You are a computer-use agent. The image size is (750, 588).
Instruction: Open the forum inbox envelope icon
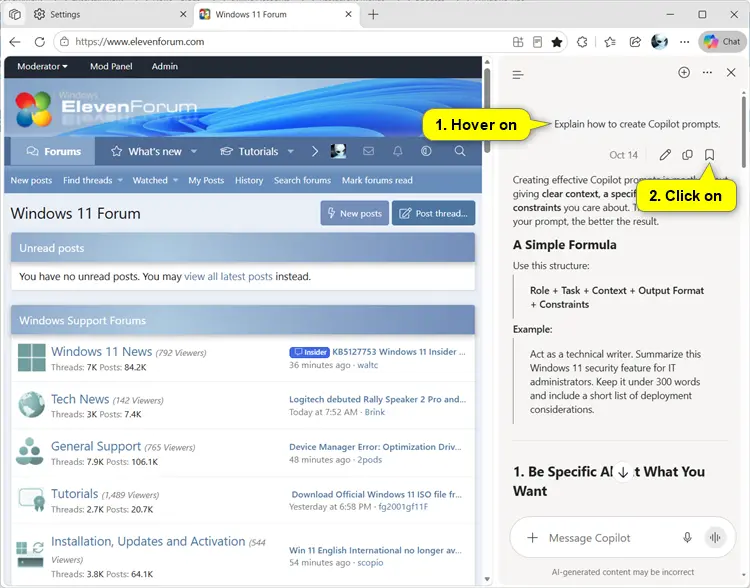pyautogui.click(x=368, y=151)
